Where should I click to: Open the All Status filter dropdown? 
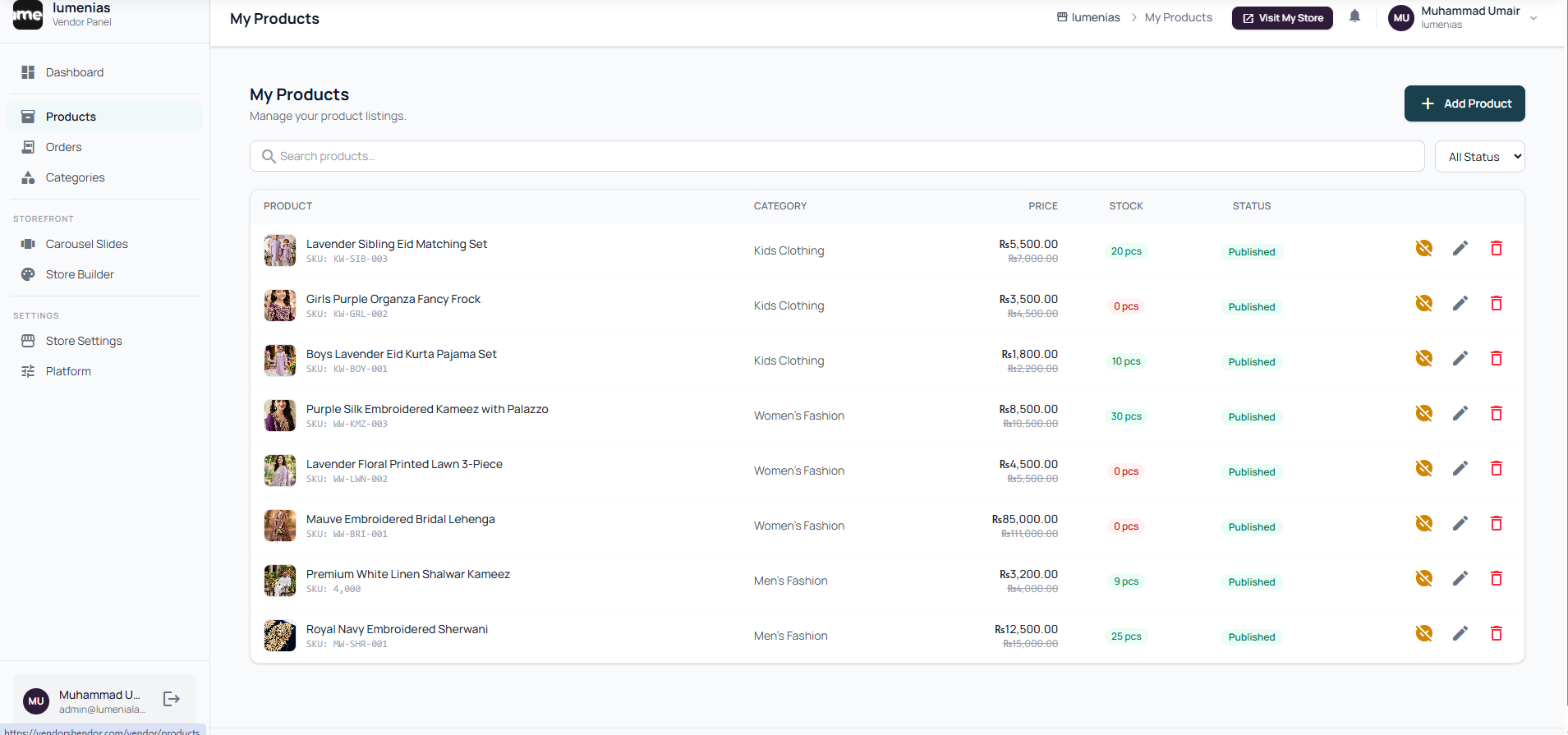click(1479, 157)
